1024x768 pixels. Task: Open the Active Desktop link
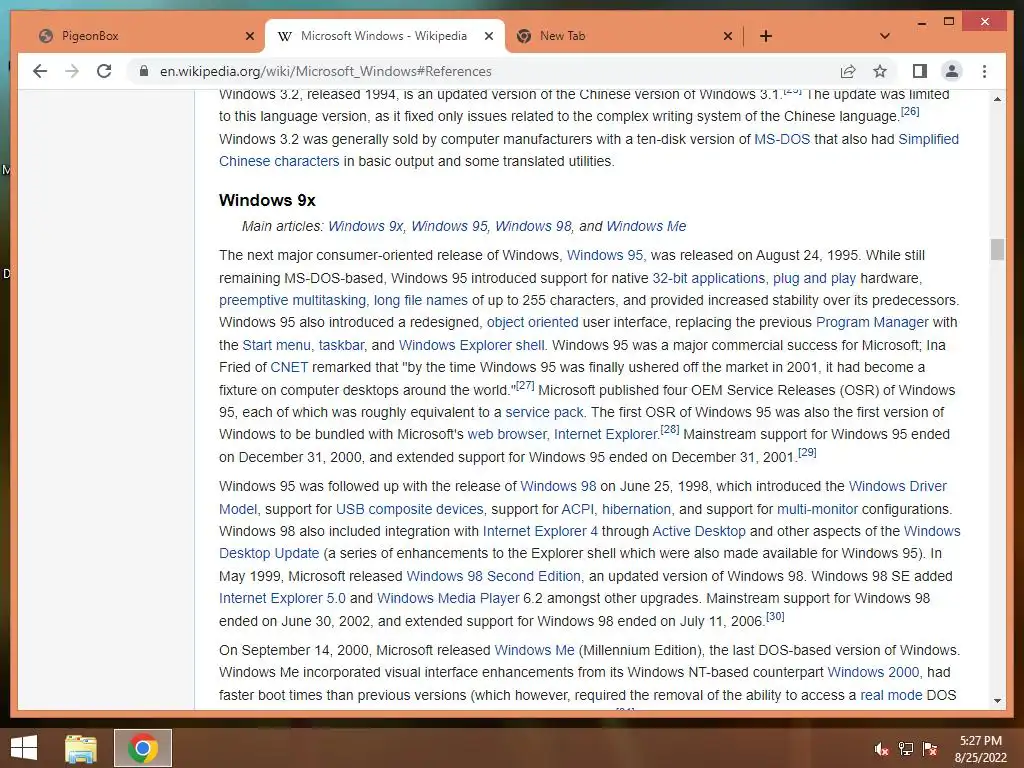(x=699, y=531)
